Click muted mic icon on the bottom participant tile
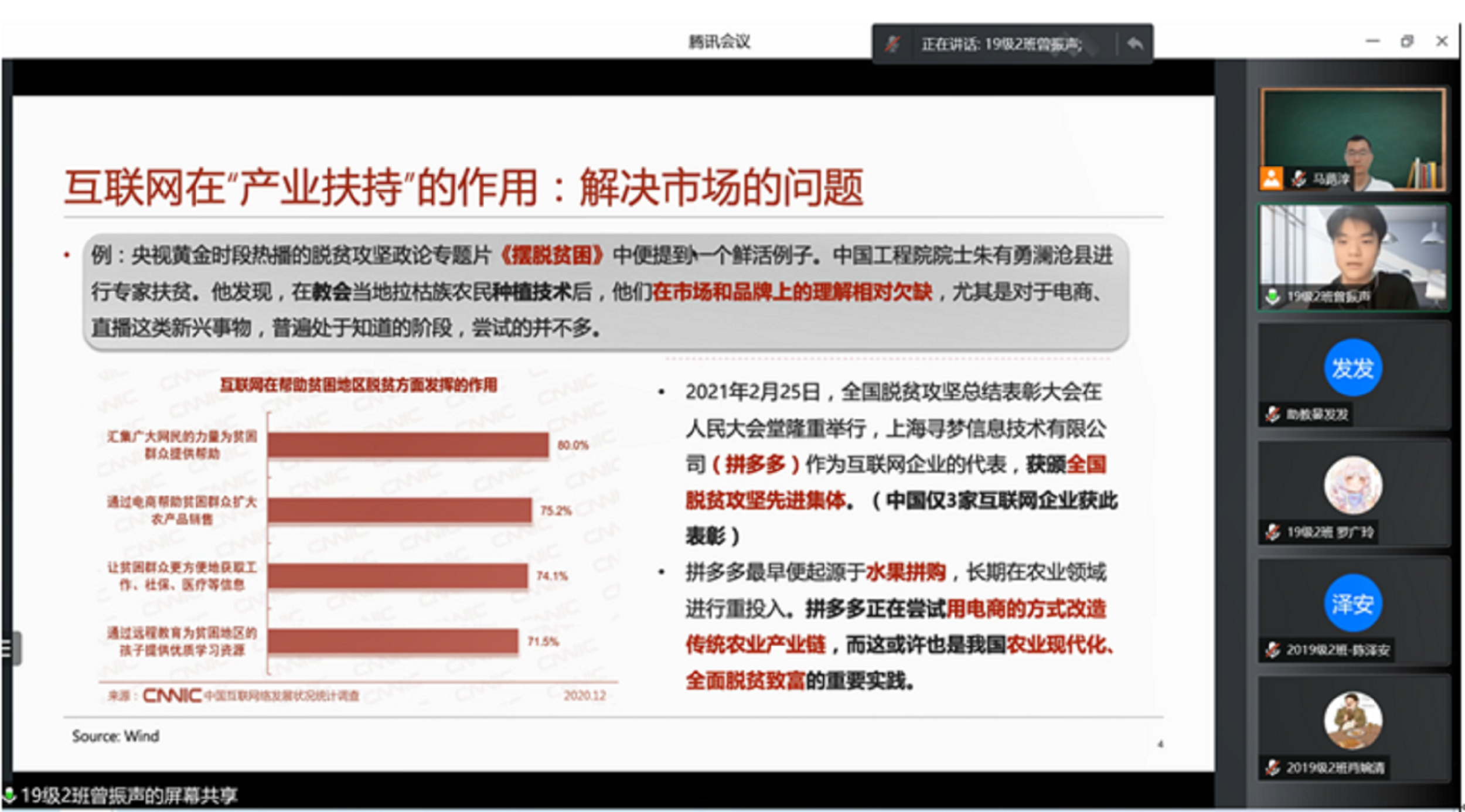 pyautogui.click(x=1272, y=768)
